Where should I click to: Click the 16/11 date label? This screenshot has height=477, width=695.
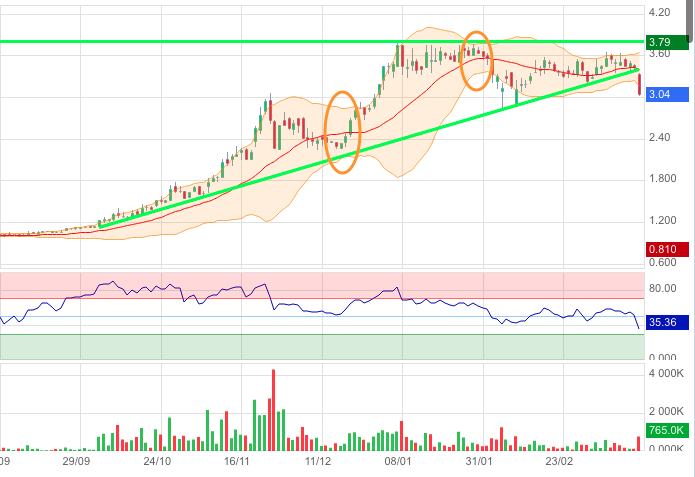click(x=237, y=461)
